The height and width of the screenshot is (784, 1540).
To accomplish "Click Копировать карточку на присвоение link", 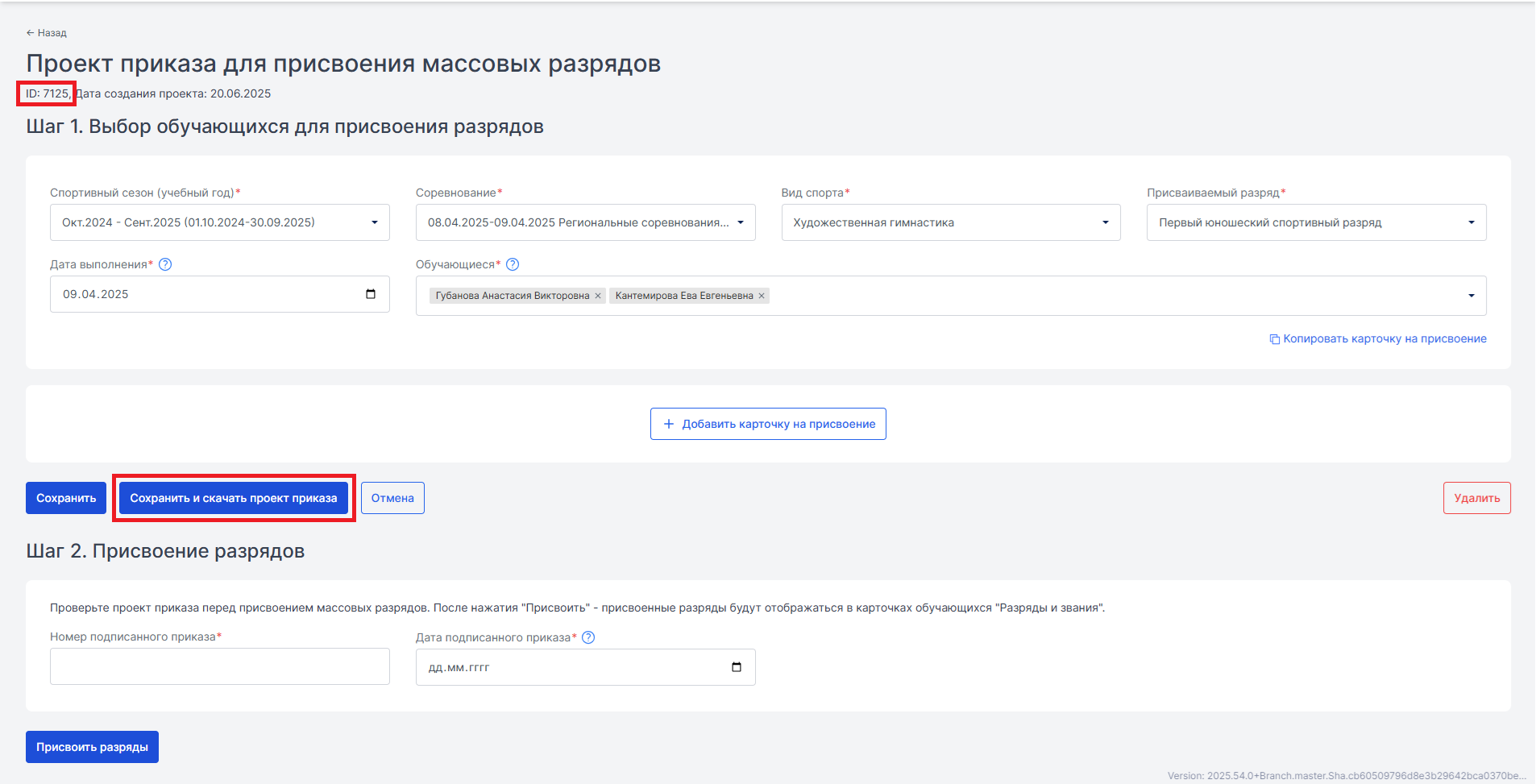I will coord(1378,339).
